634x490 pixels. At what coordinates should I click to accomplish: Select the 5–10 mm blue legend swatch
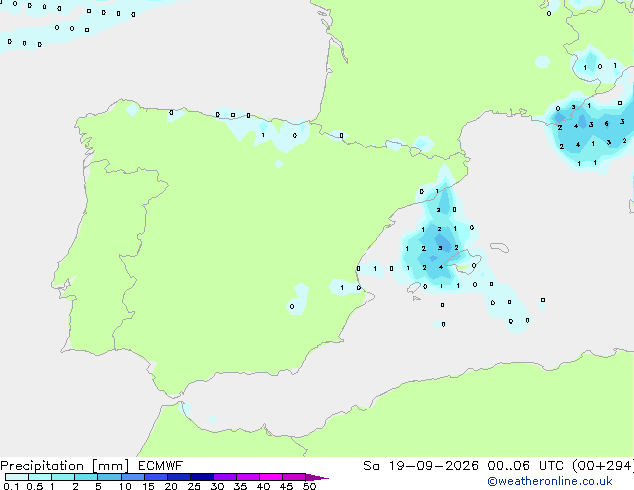pos(109,477)
